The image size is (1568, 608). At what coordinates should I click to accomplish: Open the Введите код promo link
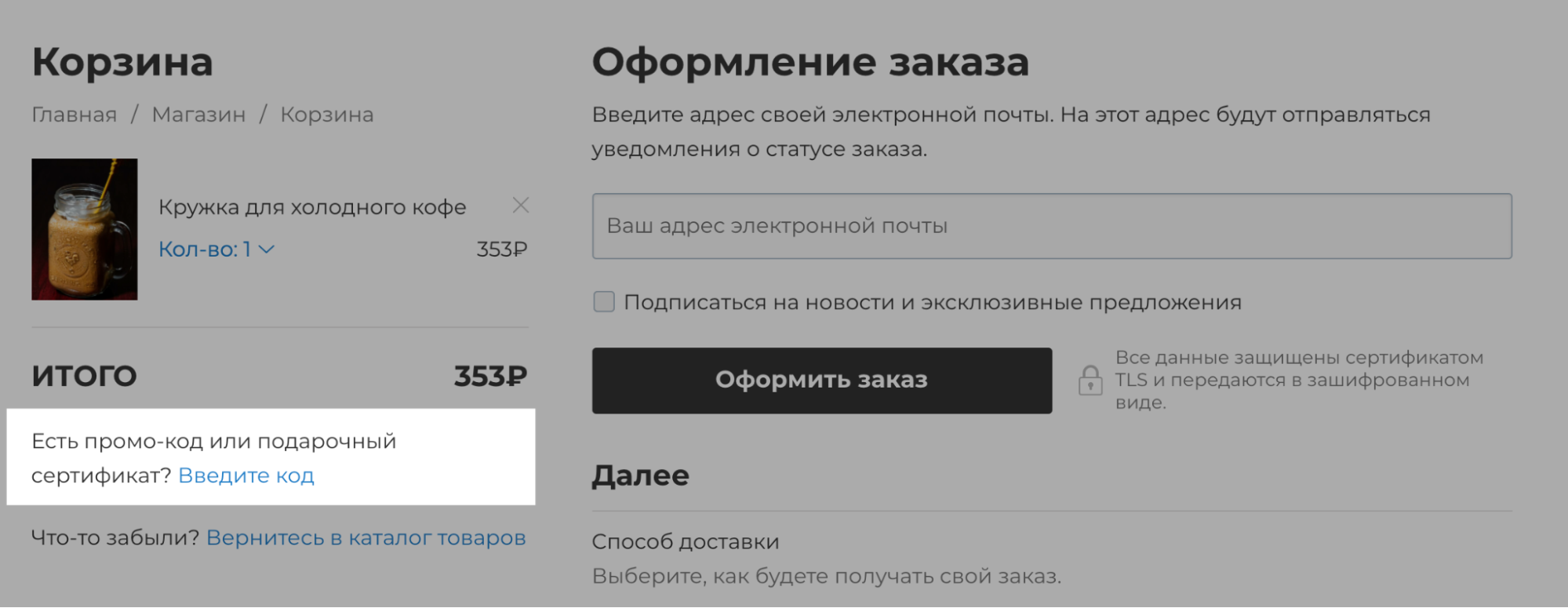coord(246,475)
